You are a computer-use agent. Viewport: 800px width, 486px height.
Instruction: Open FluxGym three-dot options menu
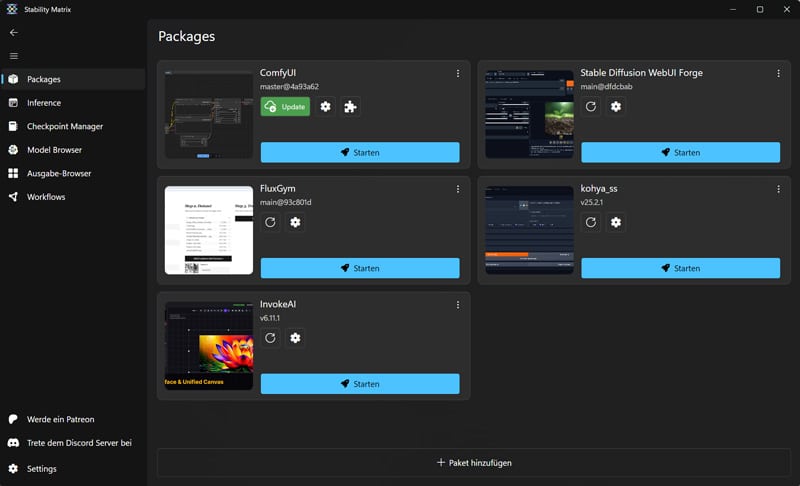coord(458,189)
